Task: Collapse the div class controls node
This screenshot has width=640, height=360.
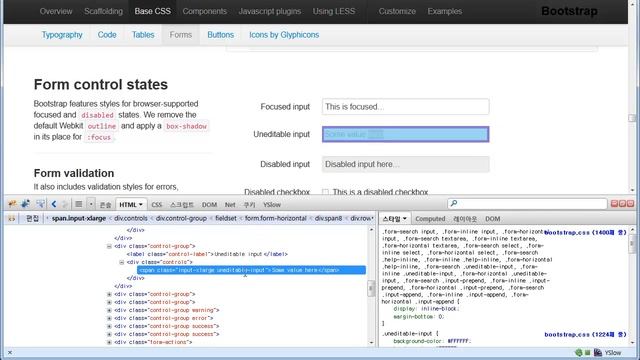Action: coord(122,262)
